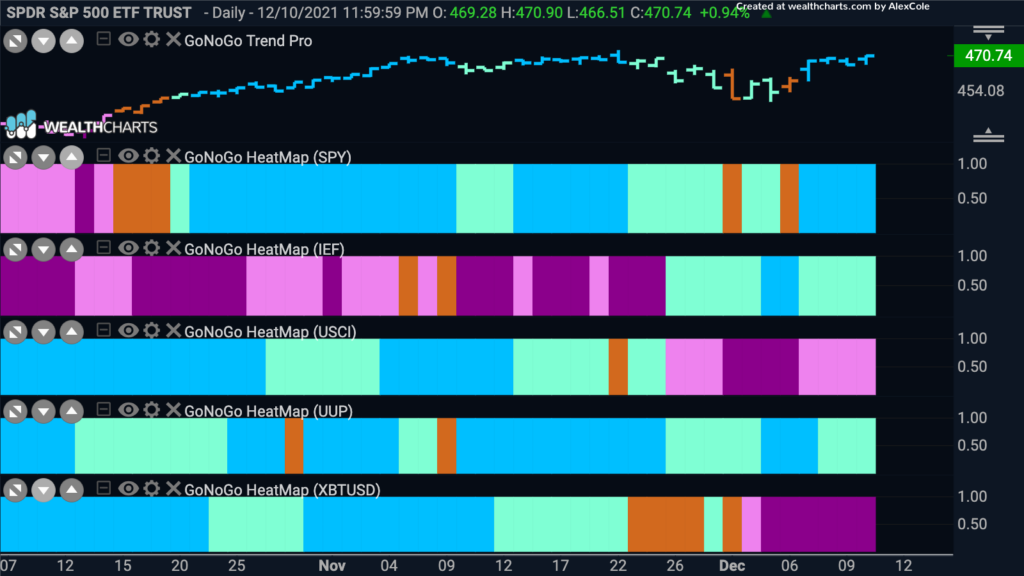Click the C:470.74 close value

[660, 12]
